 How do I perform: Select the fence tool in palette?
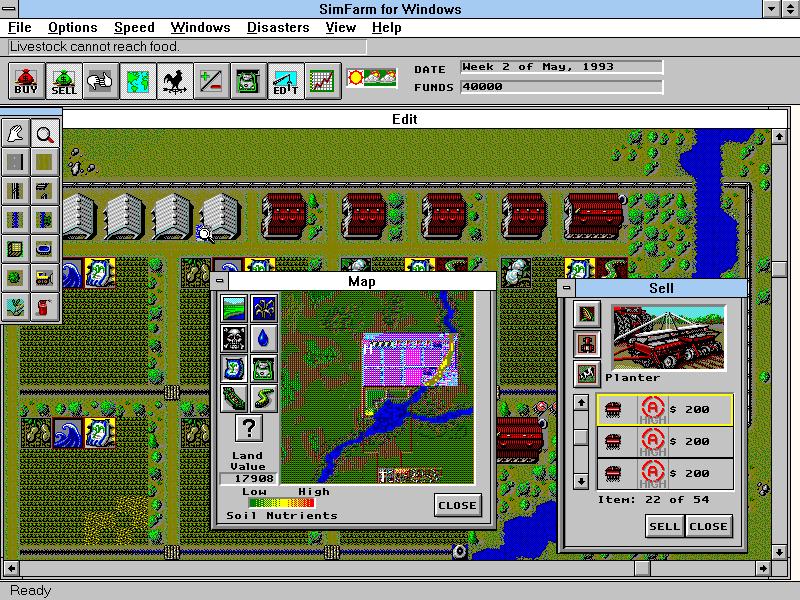[16, 191]
